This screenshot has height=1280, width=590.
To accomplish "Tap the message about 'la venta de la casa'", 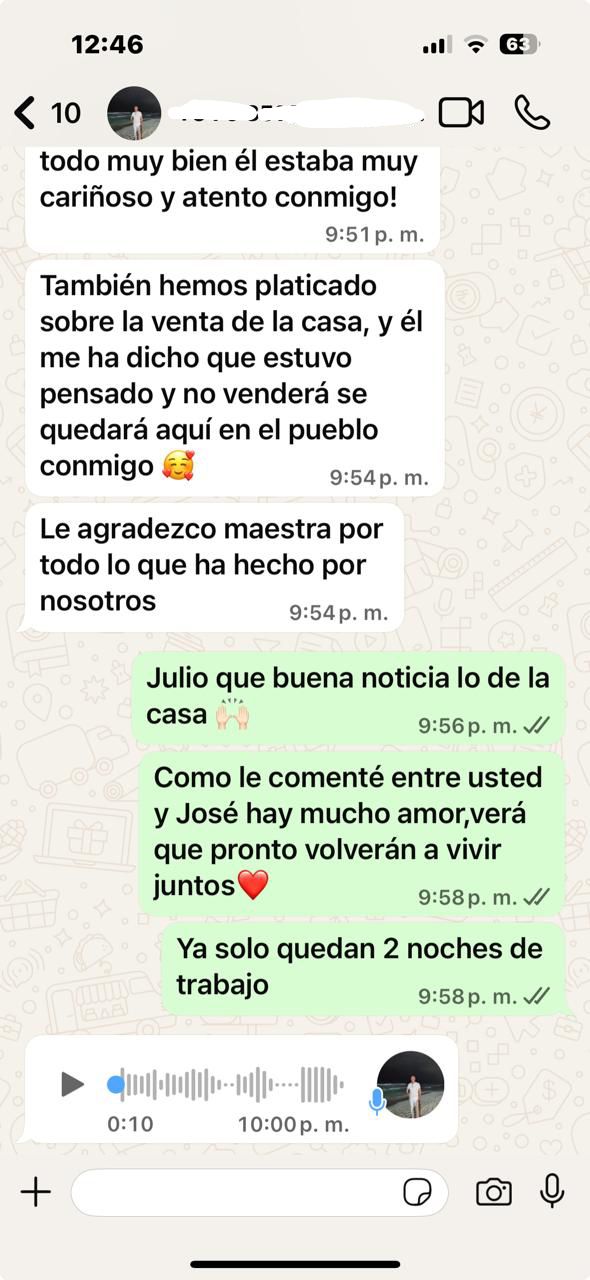I will (x=234, y=378).
